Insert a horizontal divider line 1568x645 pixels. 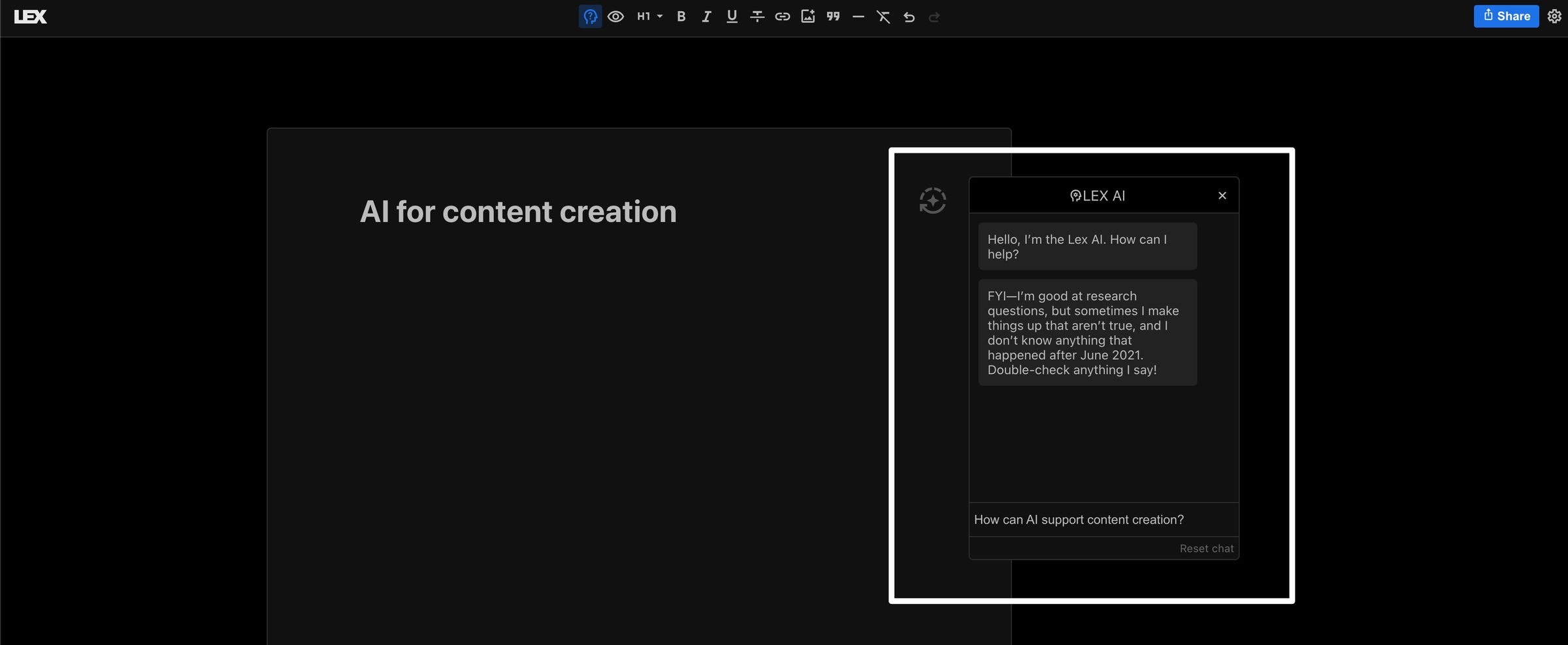858,16
